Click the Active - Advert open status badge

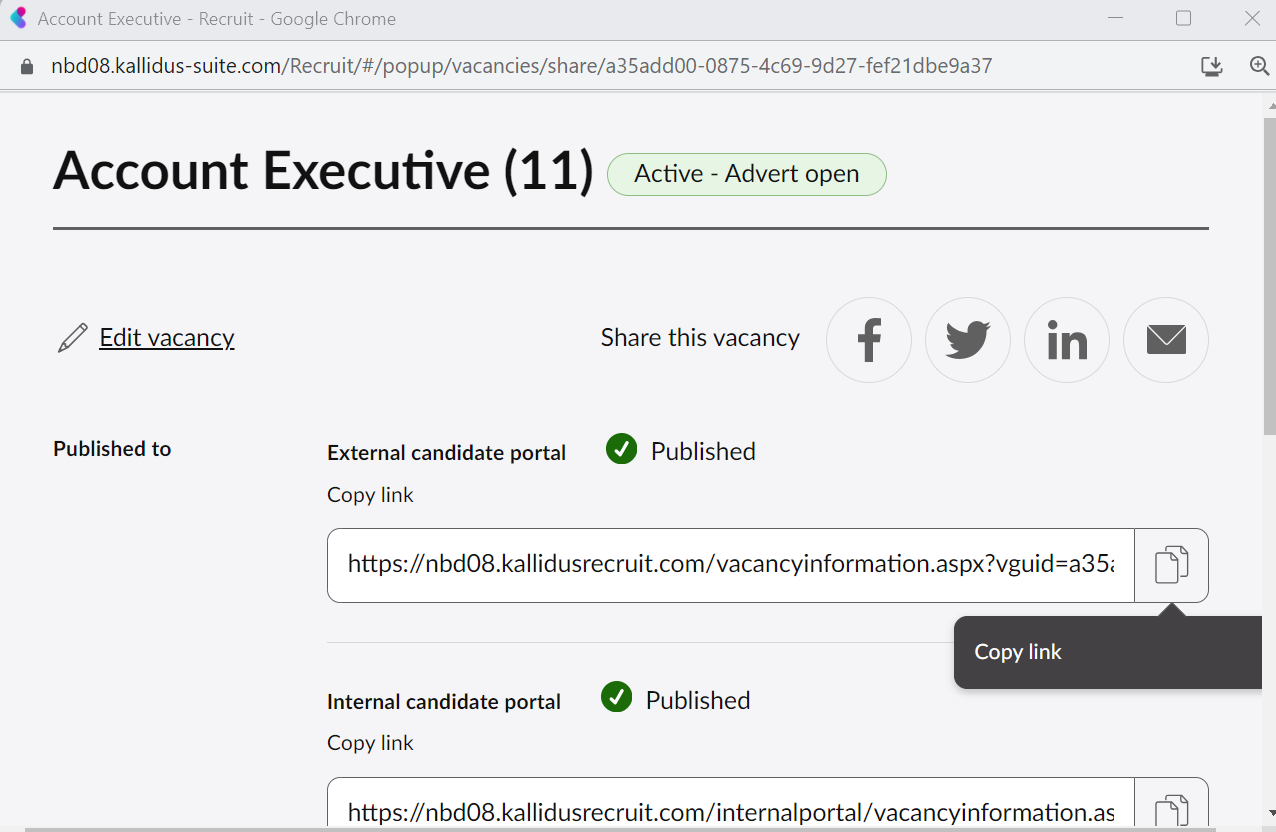(x=746, y=174)
